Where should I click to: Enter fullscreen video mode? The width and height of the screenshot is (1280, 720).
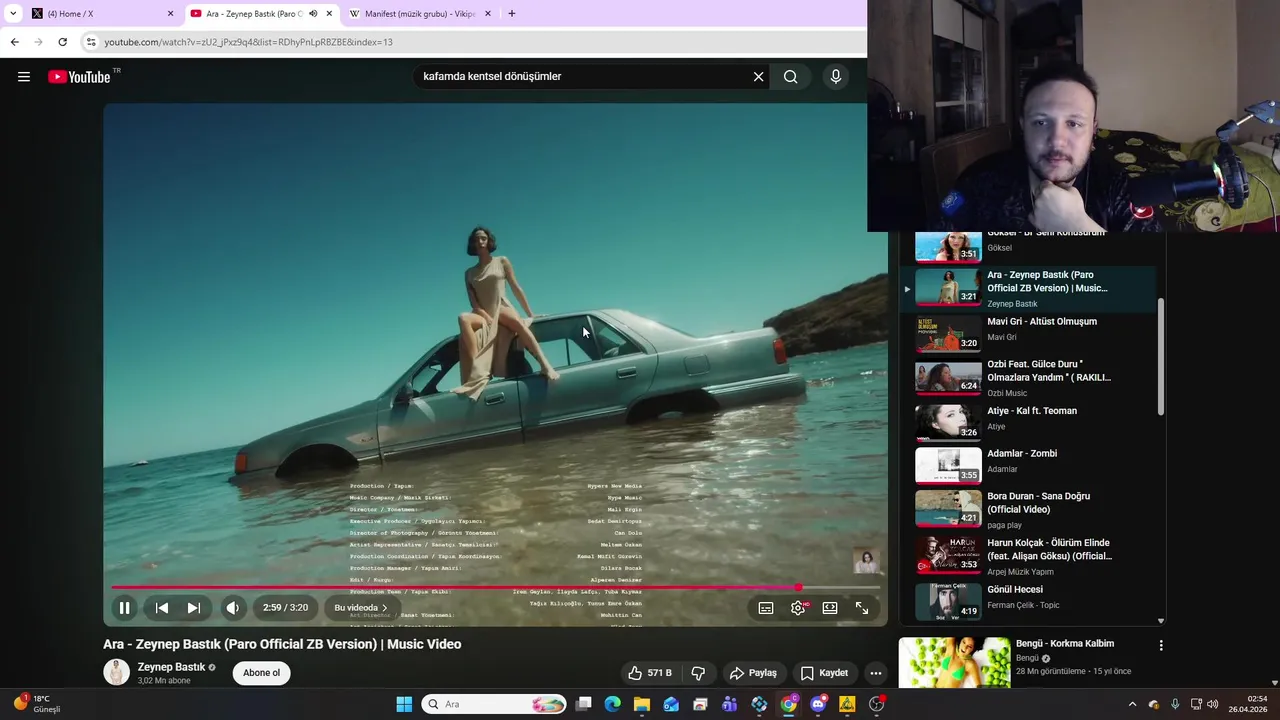[x=862, y=608]
